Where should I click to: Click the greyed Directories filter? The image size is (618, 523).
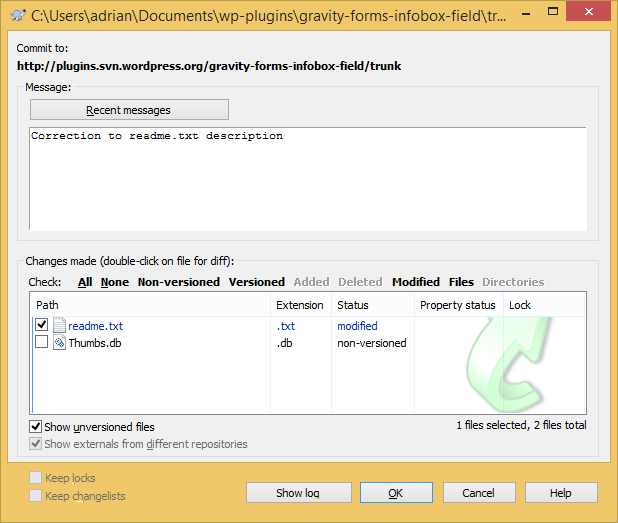pos(513,282)
